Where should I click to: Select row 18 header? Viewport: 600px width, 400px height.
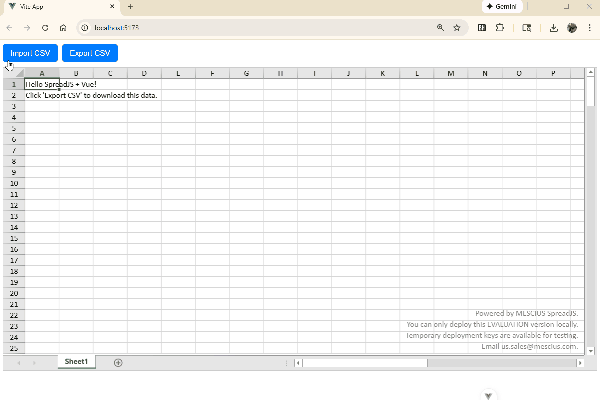tap(14, 271)
